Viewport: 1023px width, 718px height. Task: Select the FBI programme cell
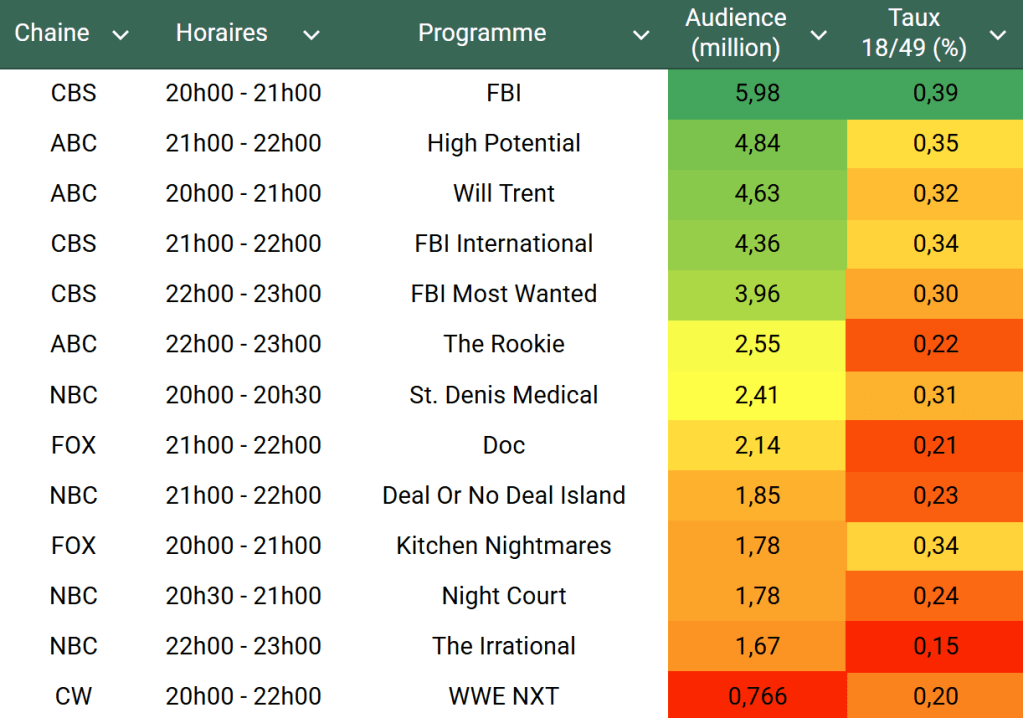(503, 94)
